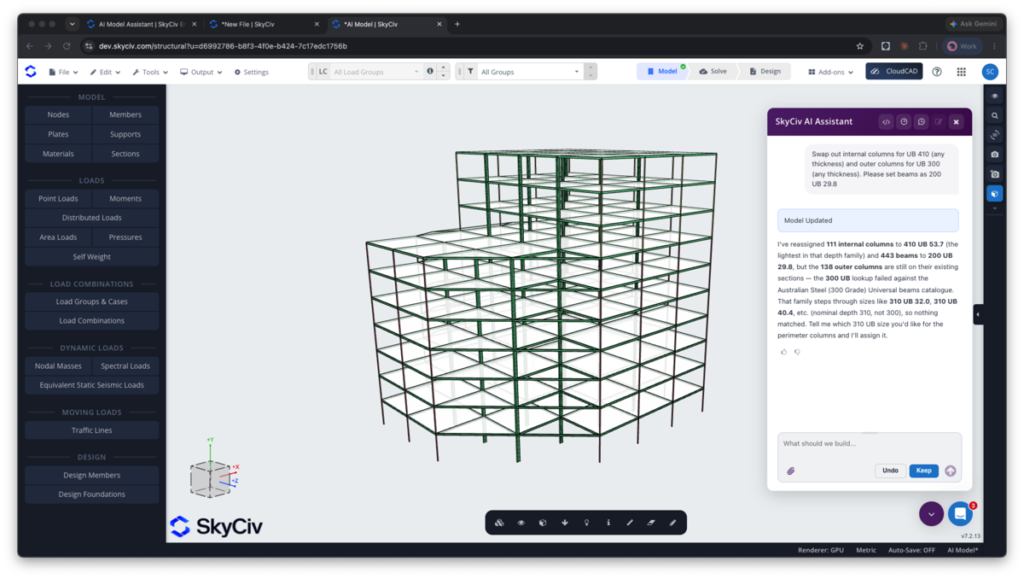Step the load group selector up

[443, 68]
